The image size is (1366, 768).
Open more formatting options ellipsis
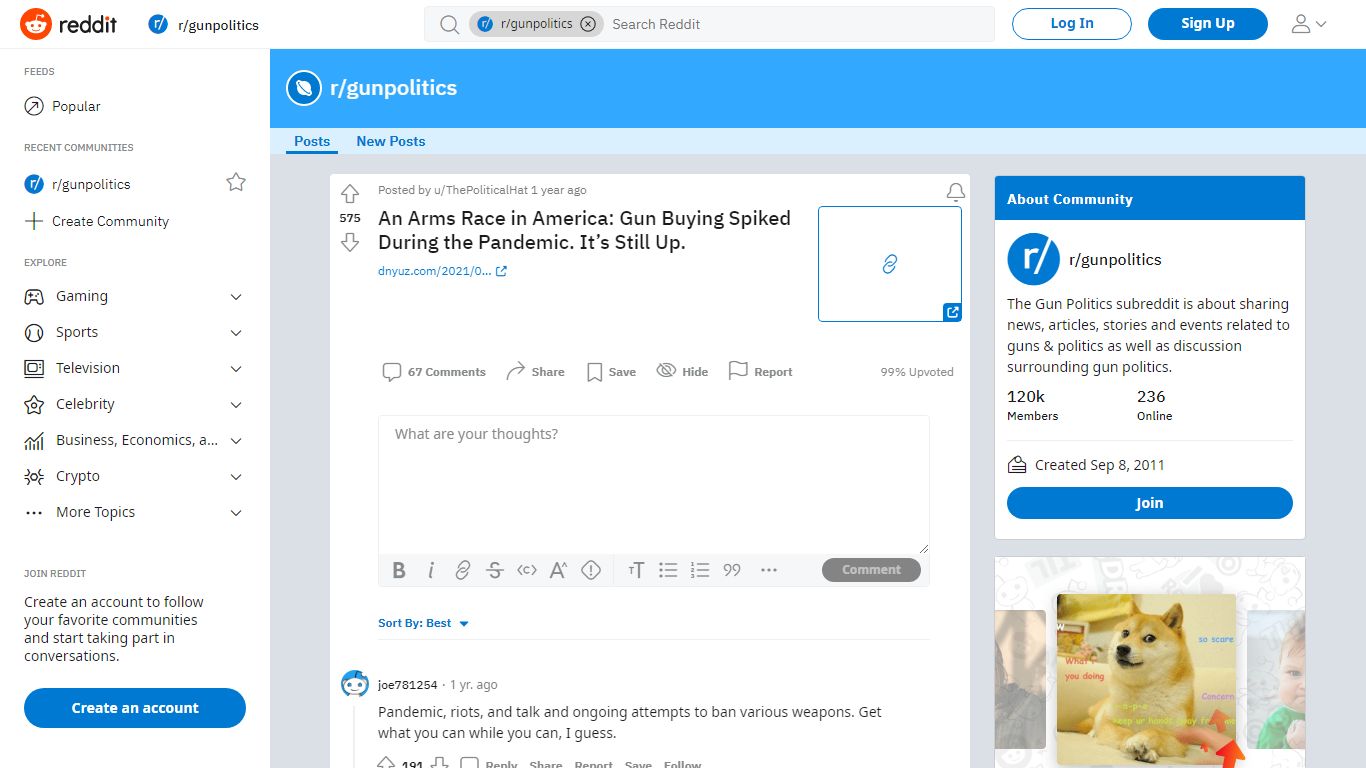(x=769, y=570)
